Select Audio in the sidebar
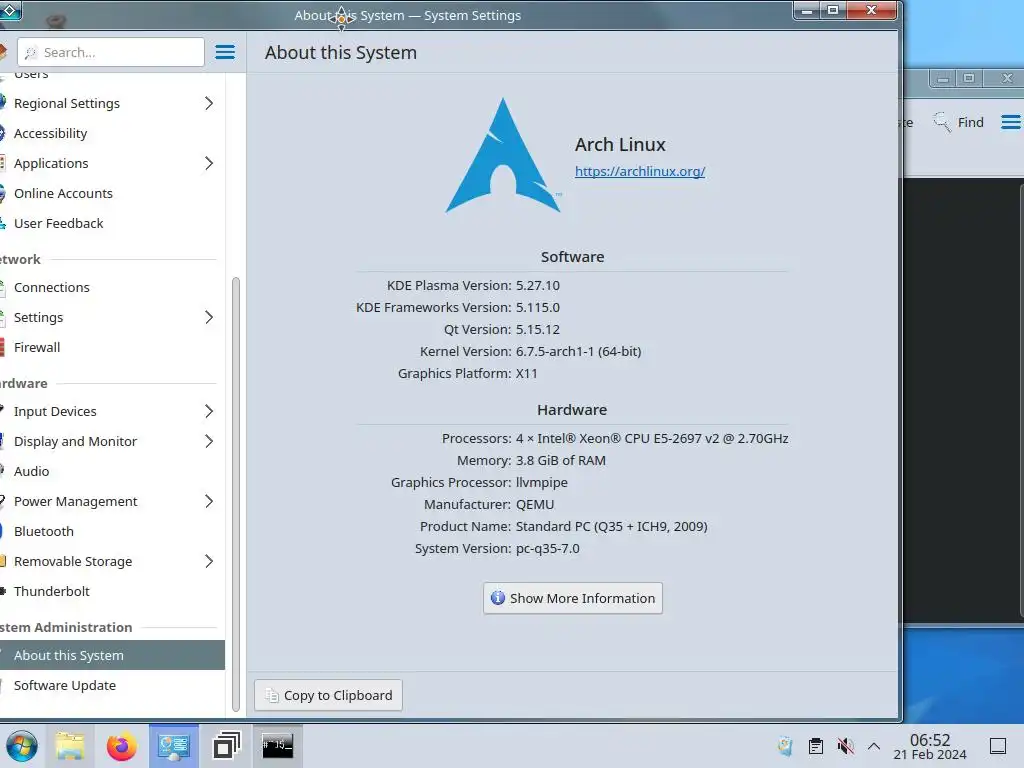Viewport: 1024px width, 768px height. [x=111, y=472]
